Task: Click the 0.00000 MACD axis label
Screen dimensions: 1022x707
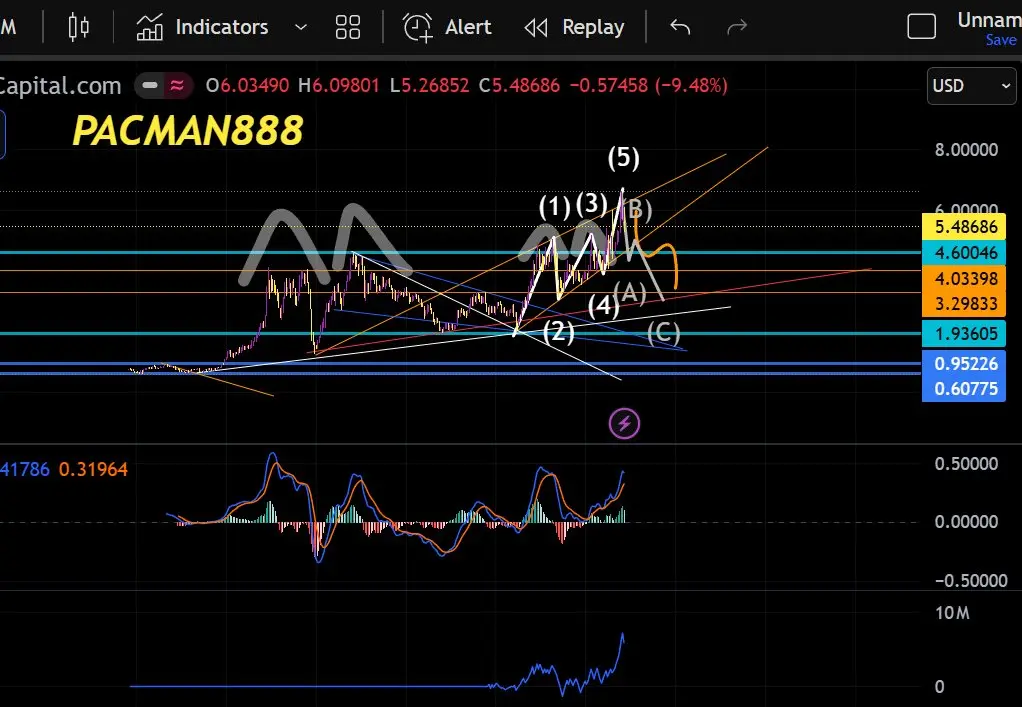Action: click(x=966, y=522)
